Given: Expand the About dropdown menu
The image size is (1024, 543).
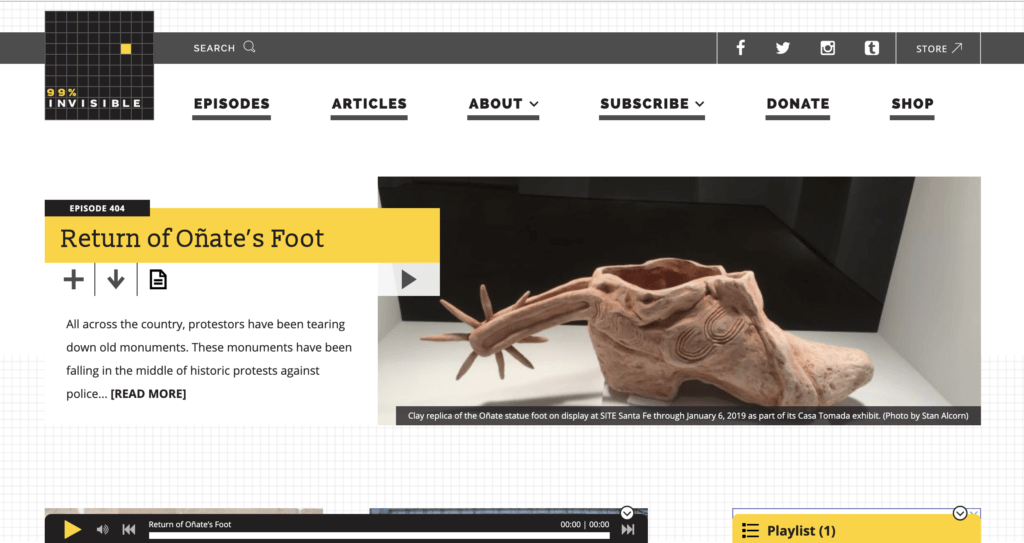Looking at the screenshot, I should pyautogui.click(x=503, y=104).
